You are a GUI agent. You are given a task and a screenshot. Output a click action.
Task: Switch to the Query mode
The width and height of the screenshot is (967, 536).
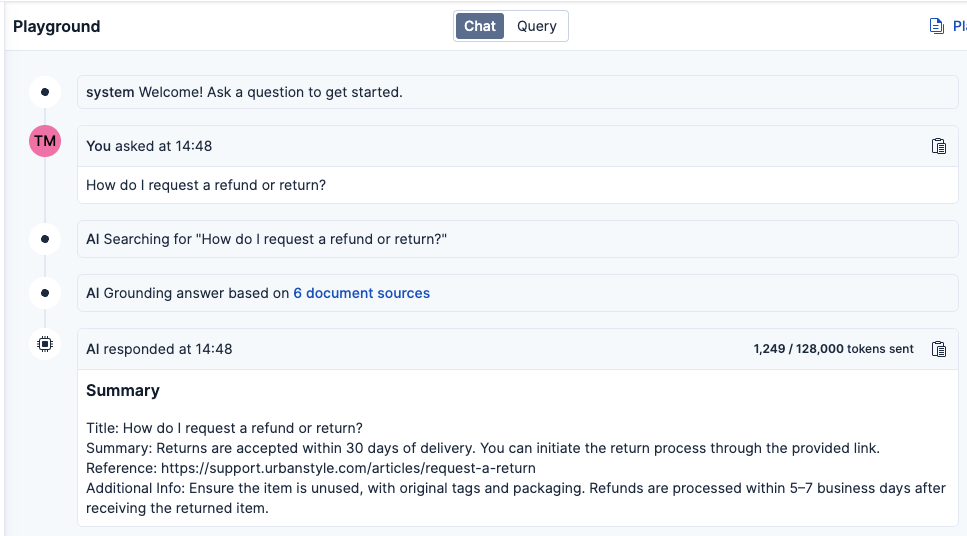(536, 26)
